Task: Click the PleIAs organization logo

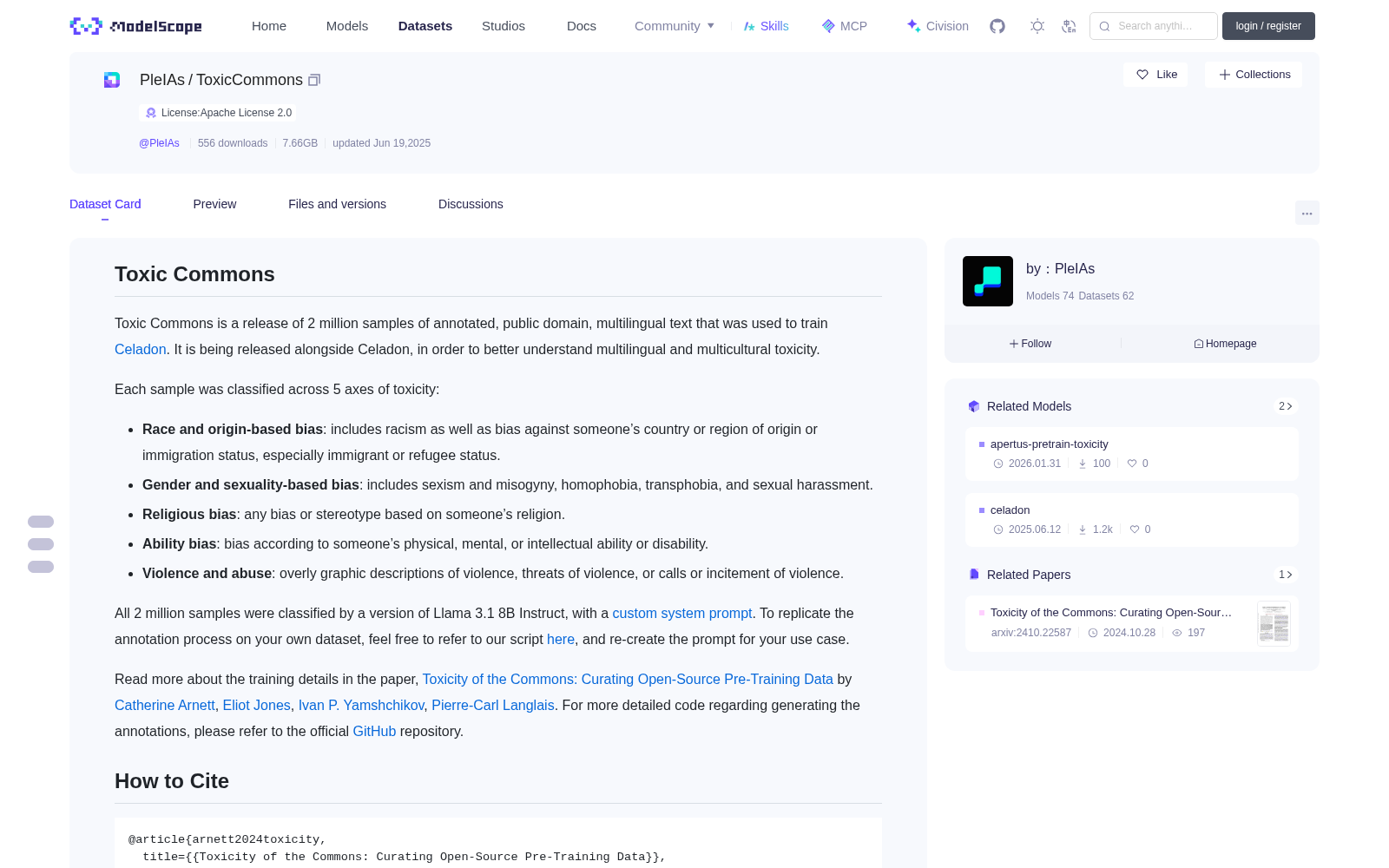Action: pyautogui.click(x=988, y=281)
